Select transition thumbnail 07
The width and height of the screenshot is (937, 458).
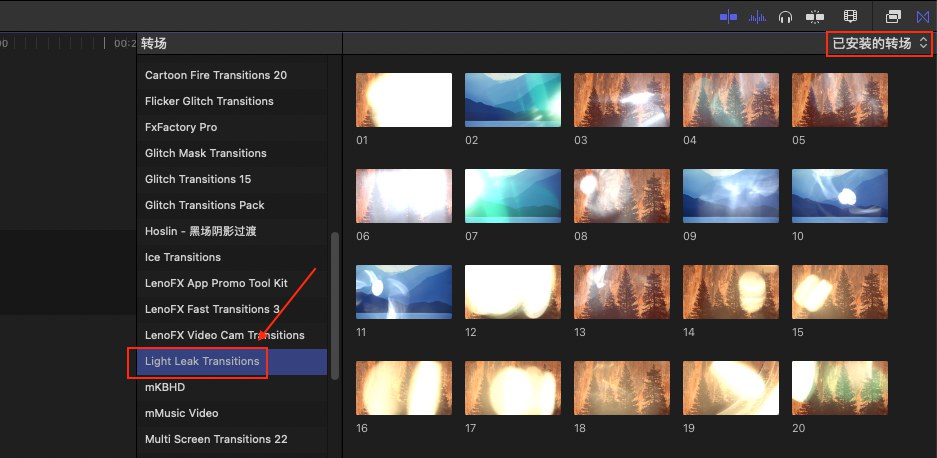pyautogui.click(x=513, y=196)
